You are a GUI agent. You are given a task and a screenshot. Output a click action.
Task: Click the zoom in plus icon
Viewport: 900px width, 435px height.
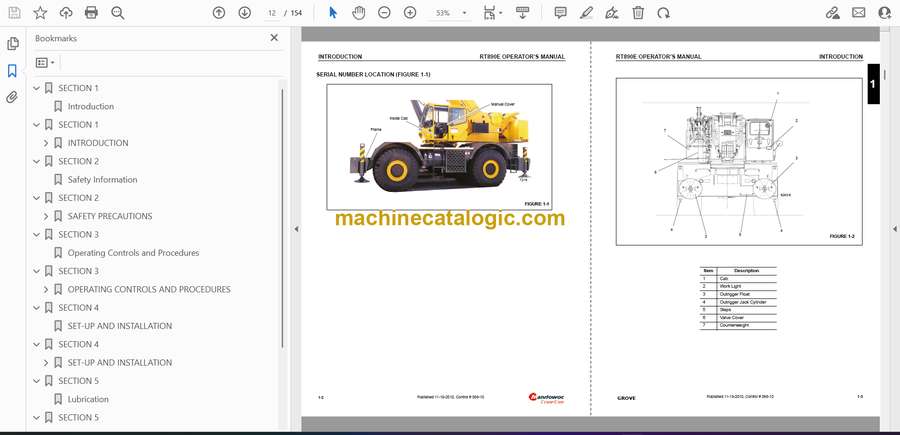pos(410,13)
